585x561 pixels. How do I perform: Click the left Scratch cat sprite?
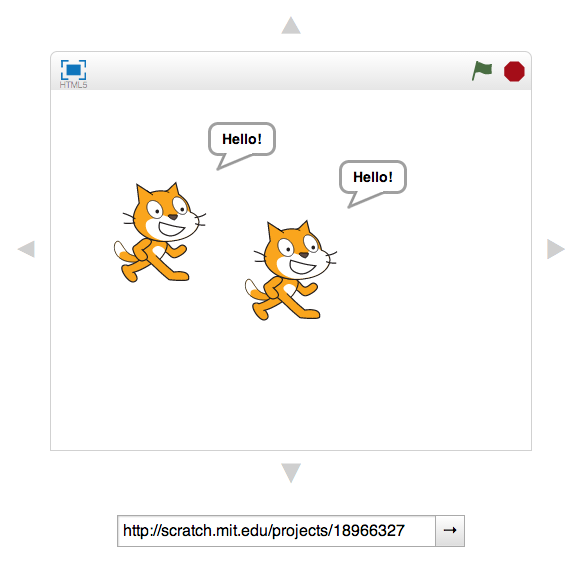tap(160, 232)
